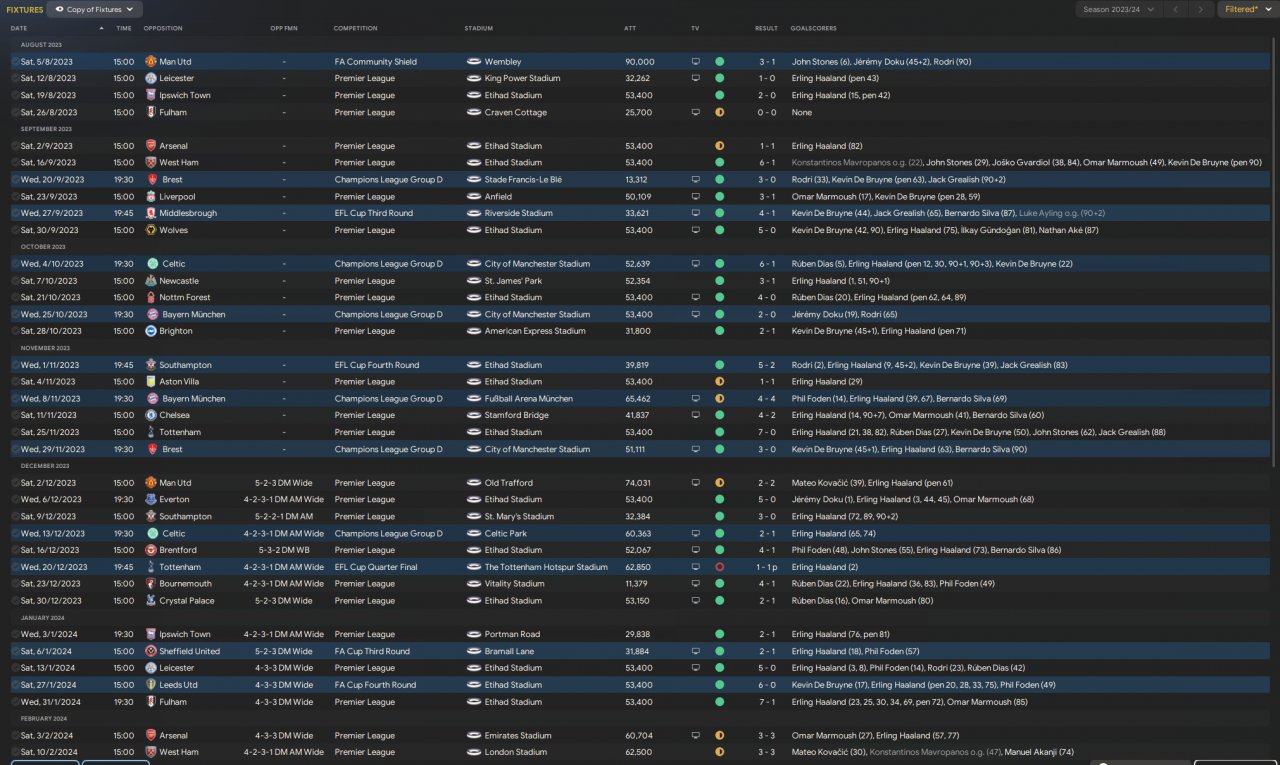This screenshot has width=1280, height=765.
Task: Tick the checkbox for Sat, 2/9/2023 fixture
Action: [x=15, y=146]
